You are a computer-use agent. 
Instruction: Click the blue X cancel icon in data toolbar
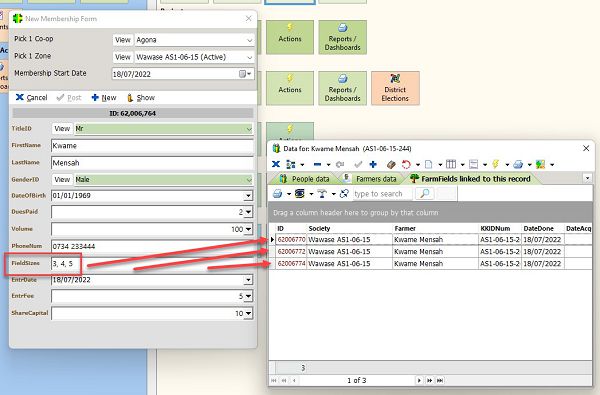pyautogui.click(x=276, y=165)
